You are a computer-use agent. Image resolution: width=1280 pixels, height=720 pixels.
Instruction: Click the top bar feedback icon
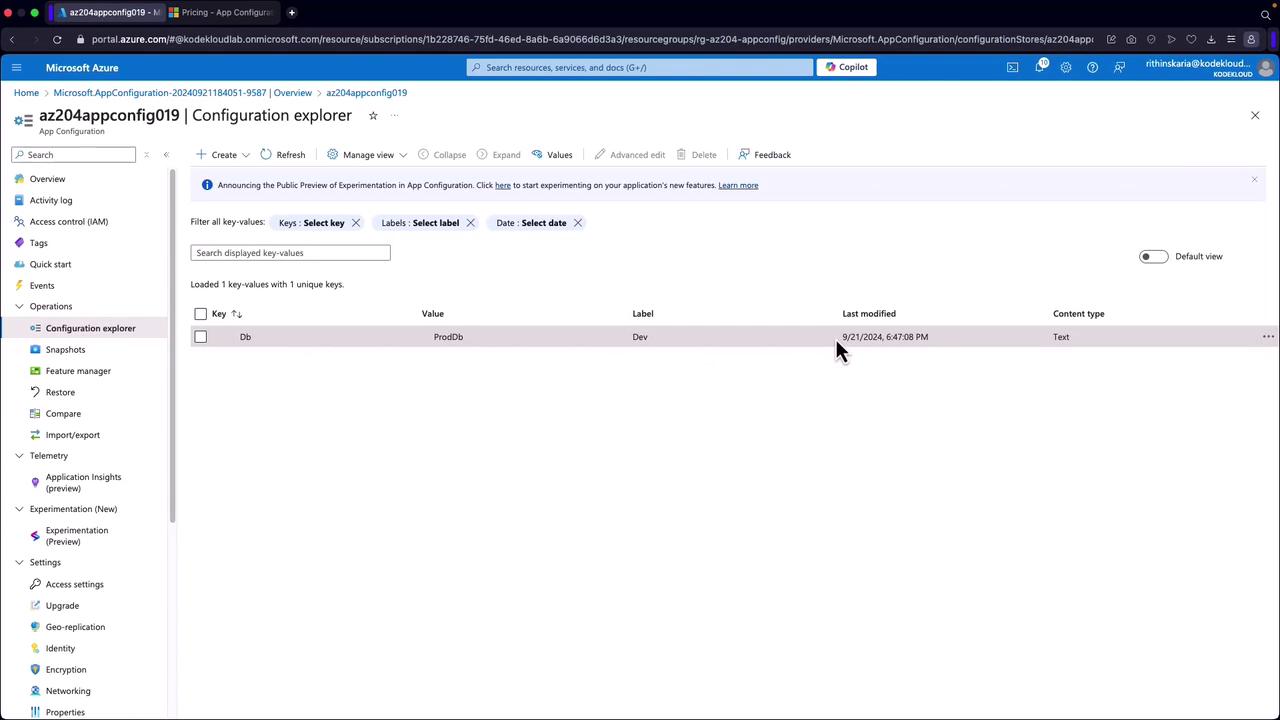tap(1119, 67)
